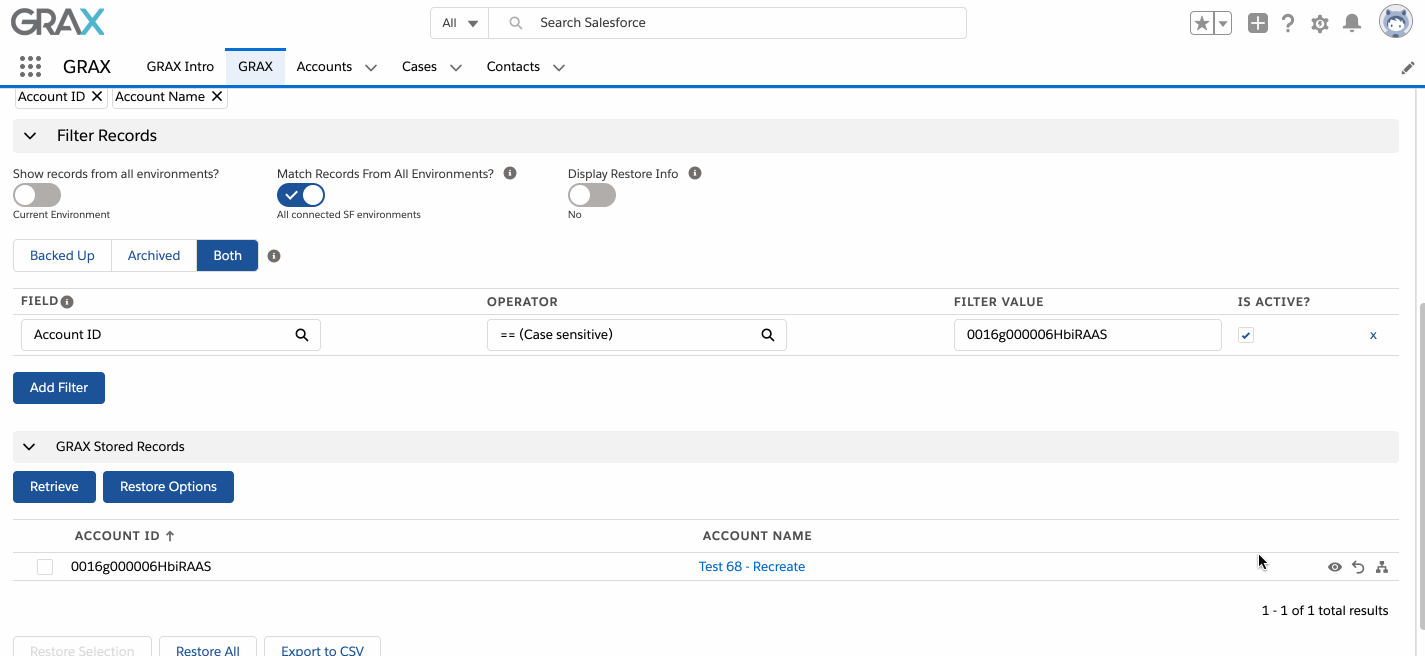Click the Filter Value input field

tap(1087, 335)
